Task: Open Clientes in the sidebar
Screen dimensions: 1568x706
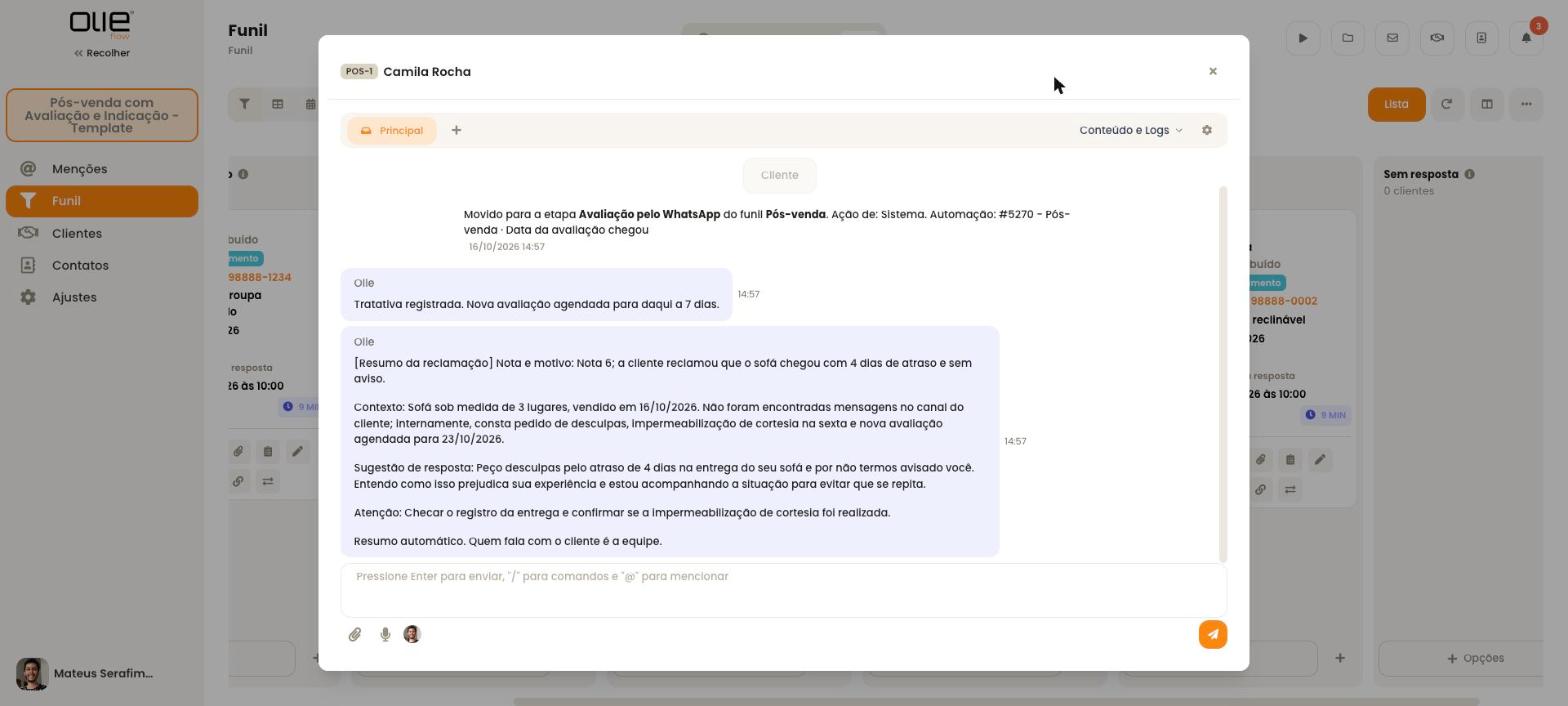Action: 102,233
